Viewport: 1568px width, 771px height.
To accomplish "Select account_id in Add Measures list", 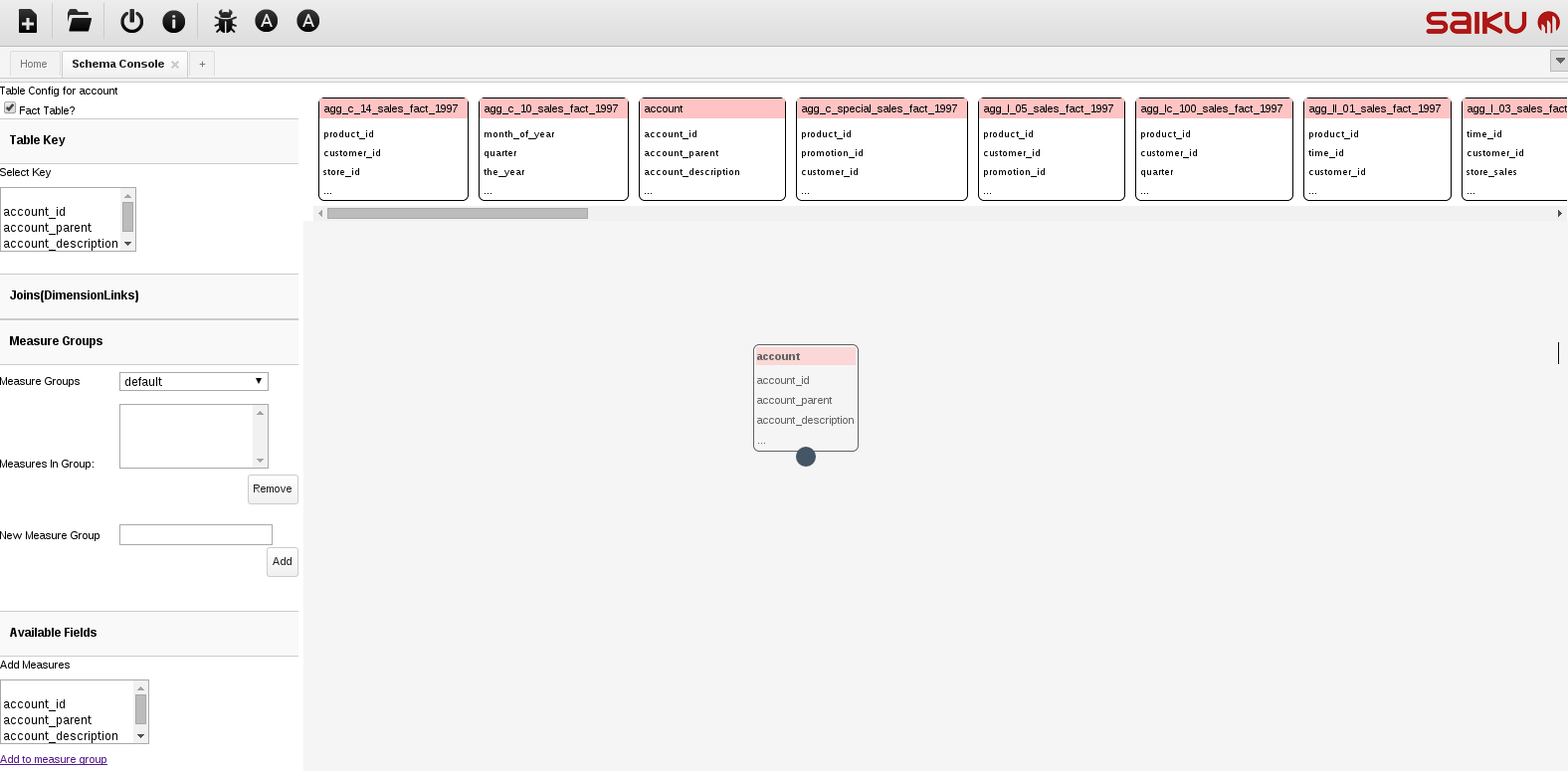I will coord(35,704).
